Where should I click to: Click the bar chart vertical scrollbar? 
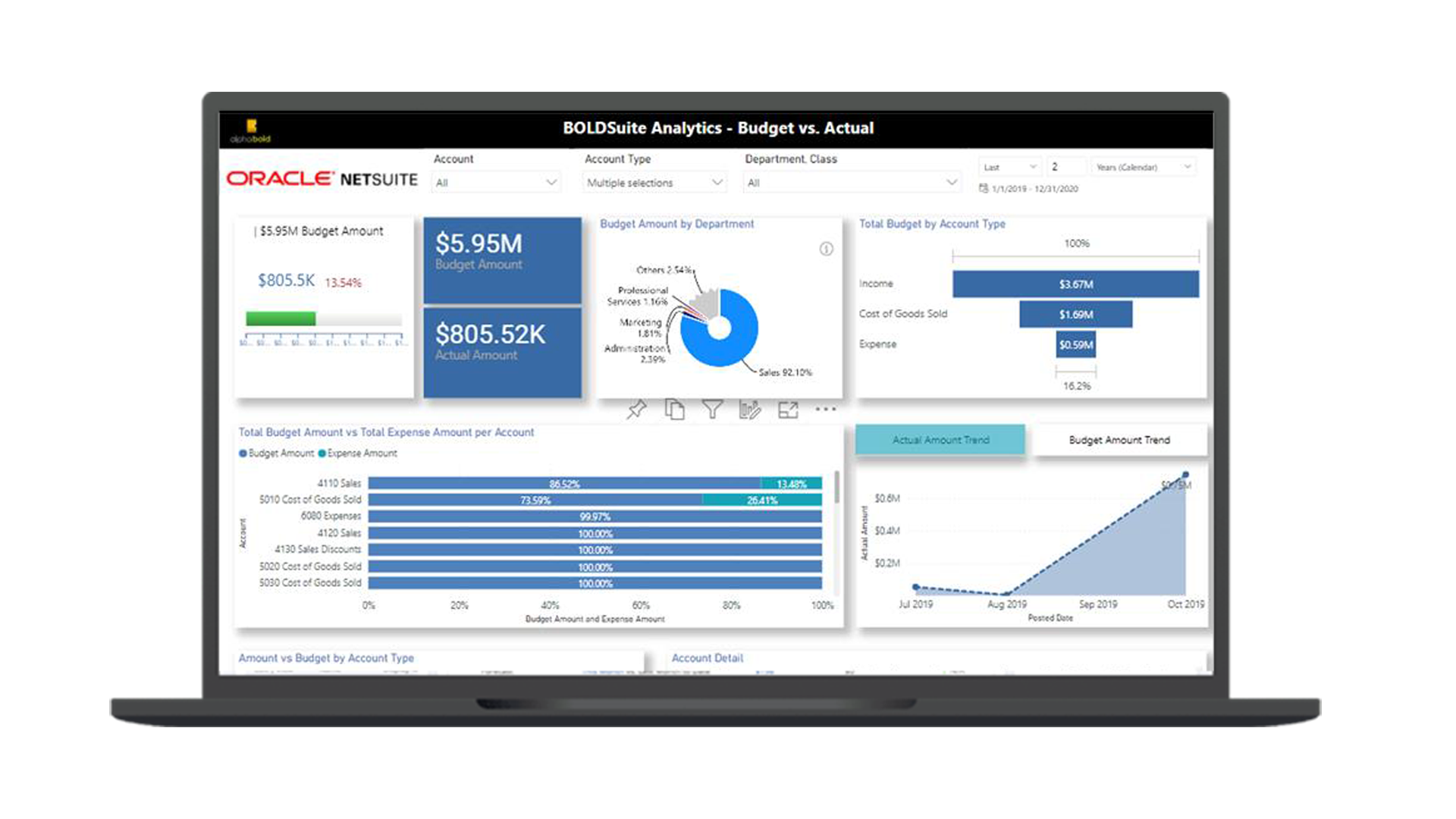click(x=836, y=487)
